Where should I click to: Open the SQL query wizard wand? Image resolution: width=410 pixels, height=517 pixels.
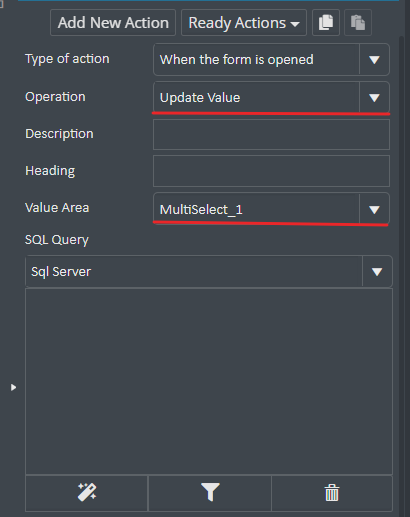87,493
